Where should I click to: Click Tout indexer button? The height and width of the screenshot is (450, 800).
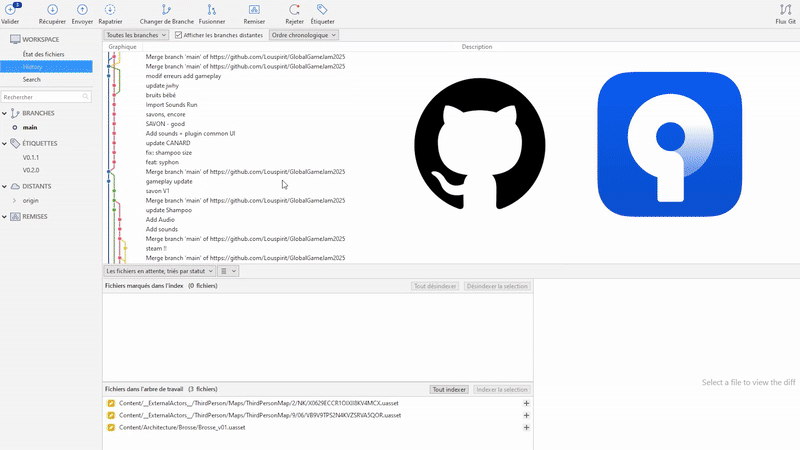pyautogui.click(x=449, y=389)
